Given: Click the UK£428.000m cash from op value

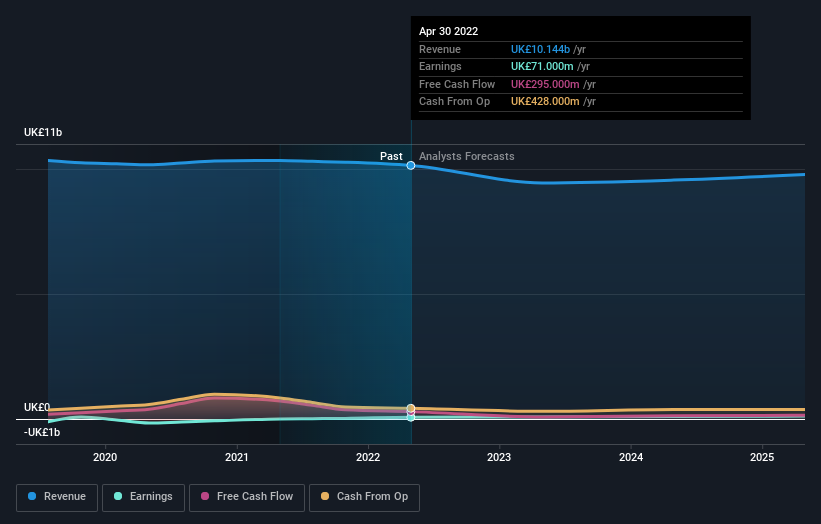Looking at the screenshot, I should click(x=545, y=102).
